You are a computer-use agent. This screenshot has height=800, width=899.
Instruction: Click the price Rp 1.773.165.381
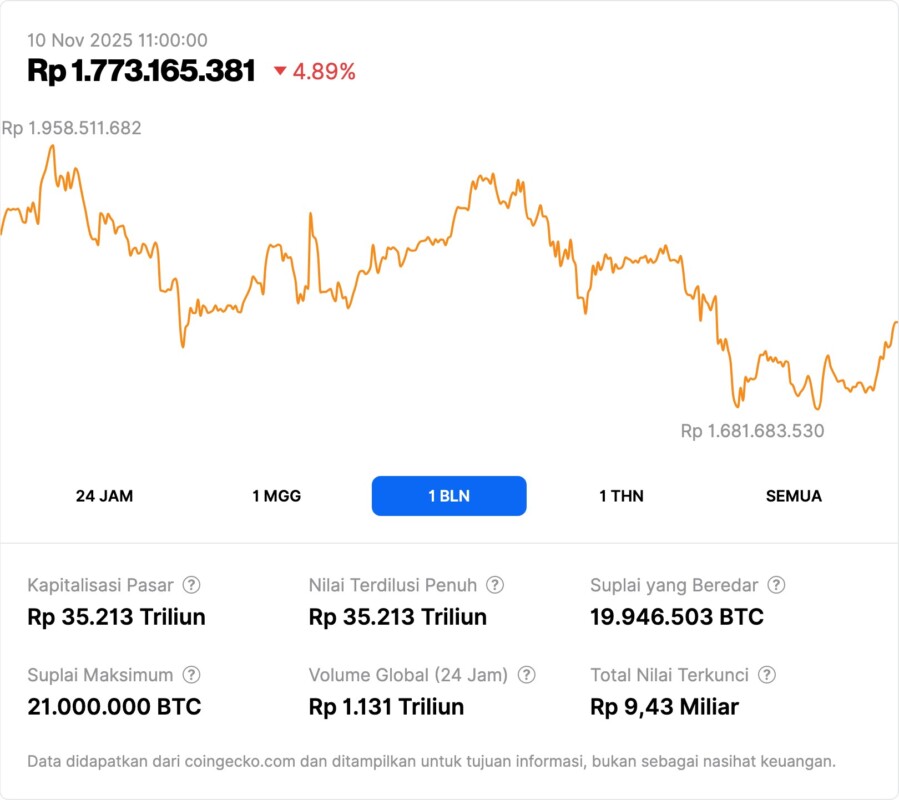[x=138, y=71]
